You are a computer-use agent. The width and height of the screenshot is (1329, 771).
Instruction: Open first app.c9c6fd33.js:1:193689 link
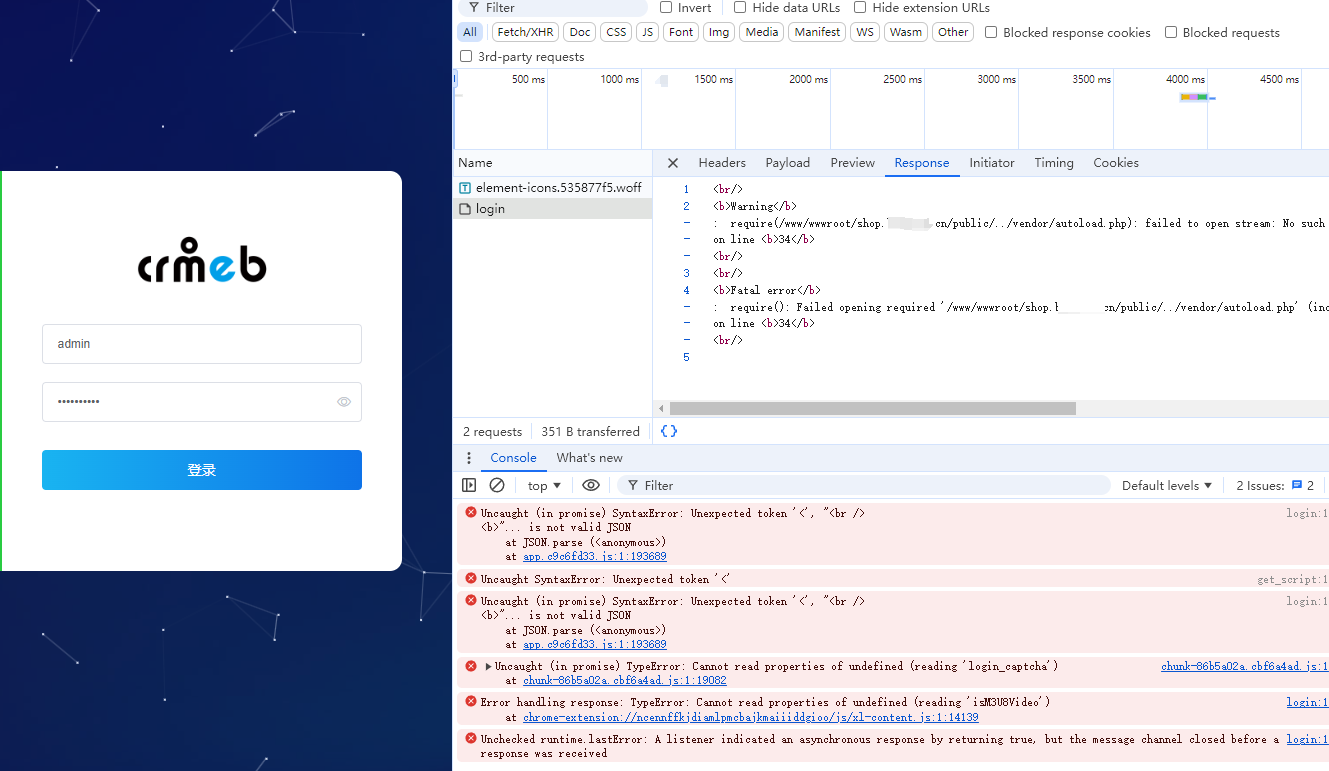point(594,557)
